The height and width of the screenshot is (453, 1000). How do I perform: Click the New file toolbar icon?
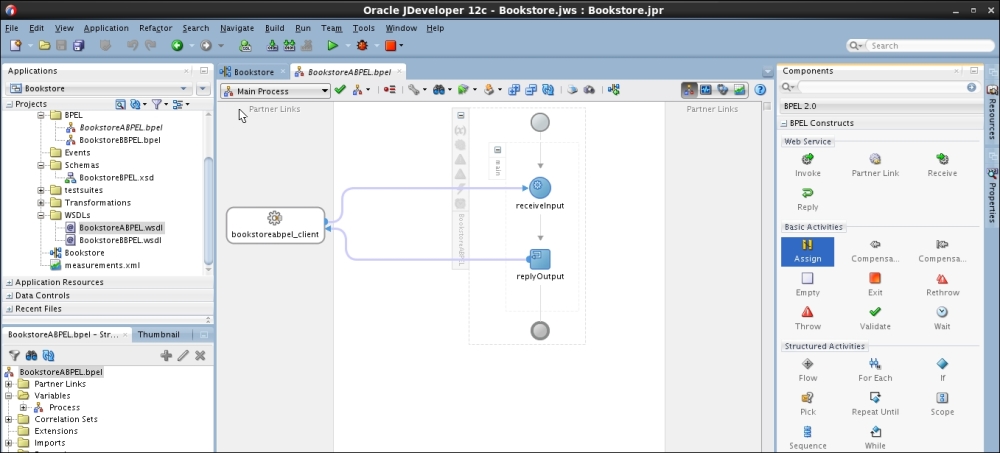coord(15,45)
